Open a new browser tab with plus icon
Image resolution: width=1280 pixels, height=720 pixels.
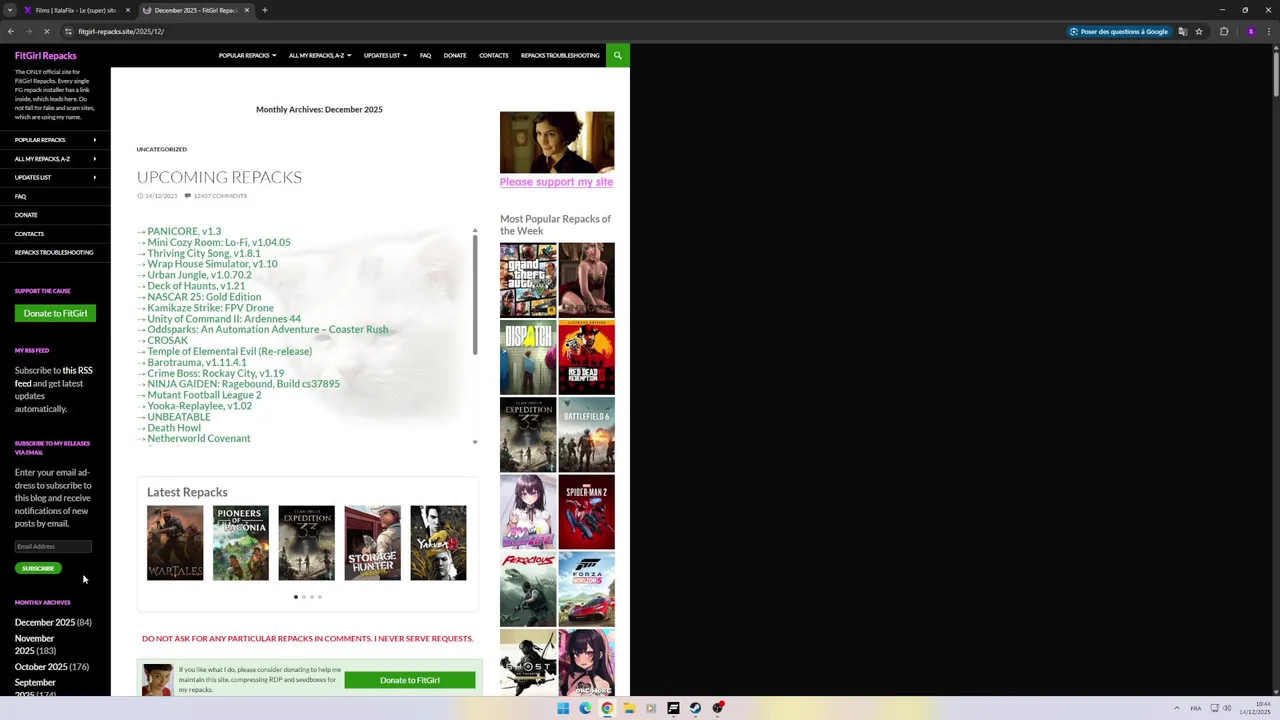(264, 10)
